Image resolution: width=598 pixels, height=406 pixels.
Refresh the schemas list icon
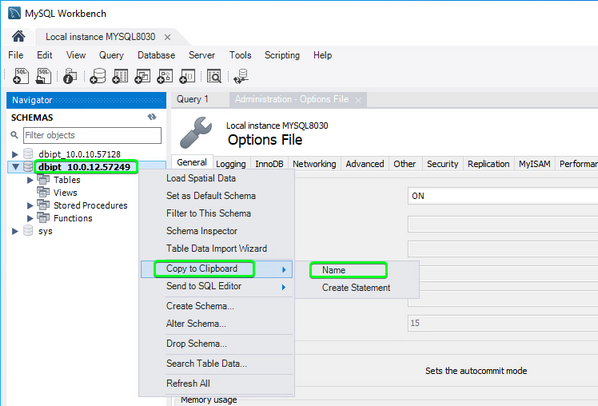(152, 117)
